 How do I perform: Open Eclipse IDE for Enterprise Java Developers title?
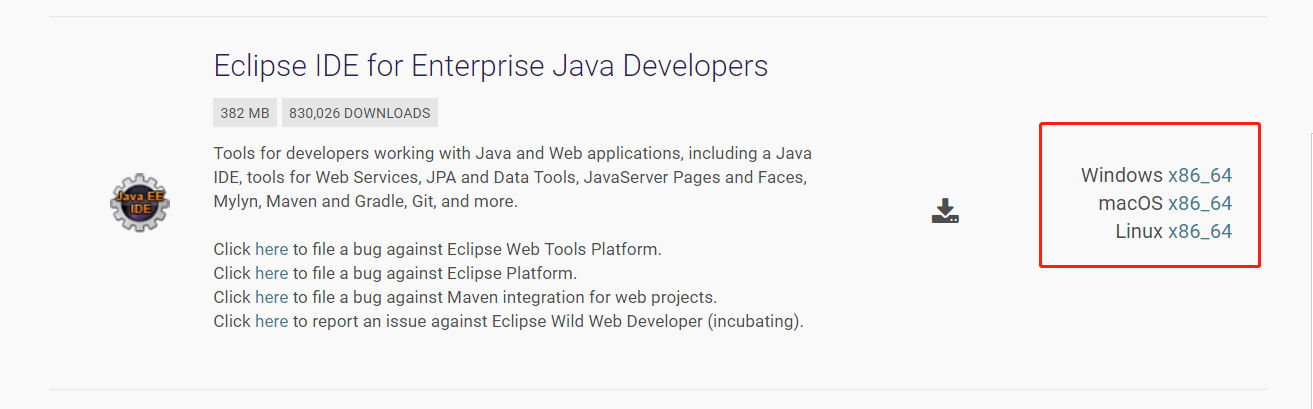pyautogui.click(x=491, y=66)
